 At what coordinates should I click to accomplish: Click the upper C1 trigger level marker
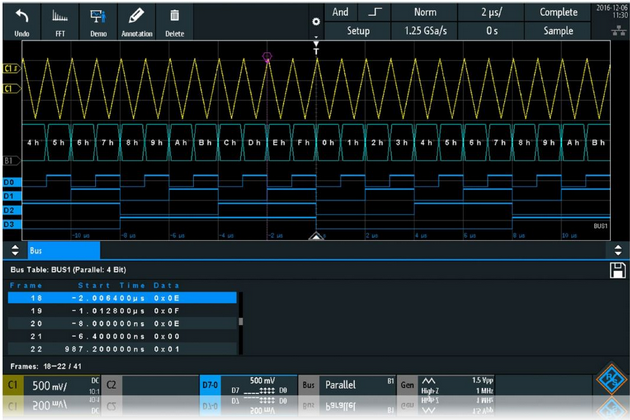pyautogui.click(x=11, y=69)
